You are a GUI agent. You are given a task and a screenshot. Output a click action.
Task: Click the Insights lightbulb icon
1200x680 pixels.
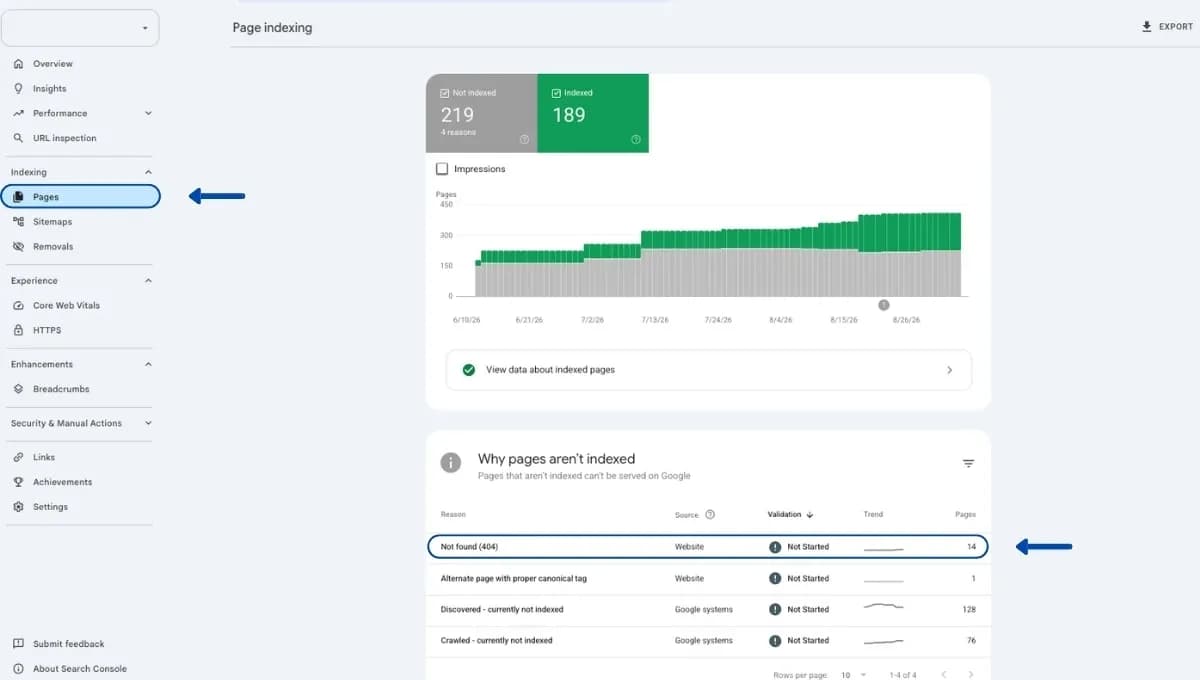click(18, 89)
